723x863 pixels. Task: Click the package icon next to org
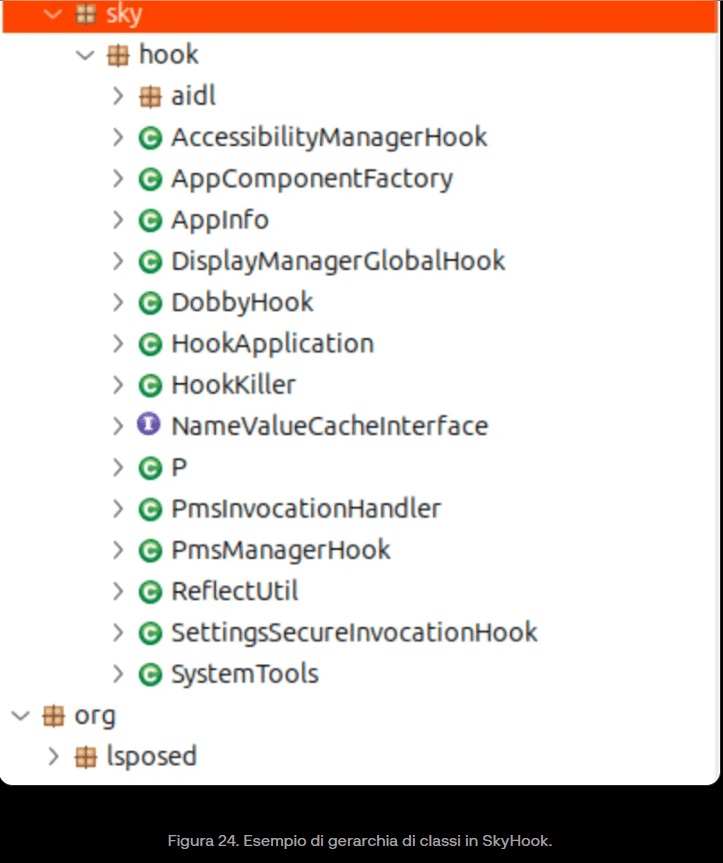(x=53, y=716)
